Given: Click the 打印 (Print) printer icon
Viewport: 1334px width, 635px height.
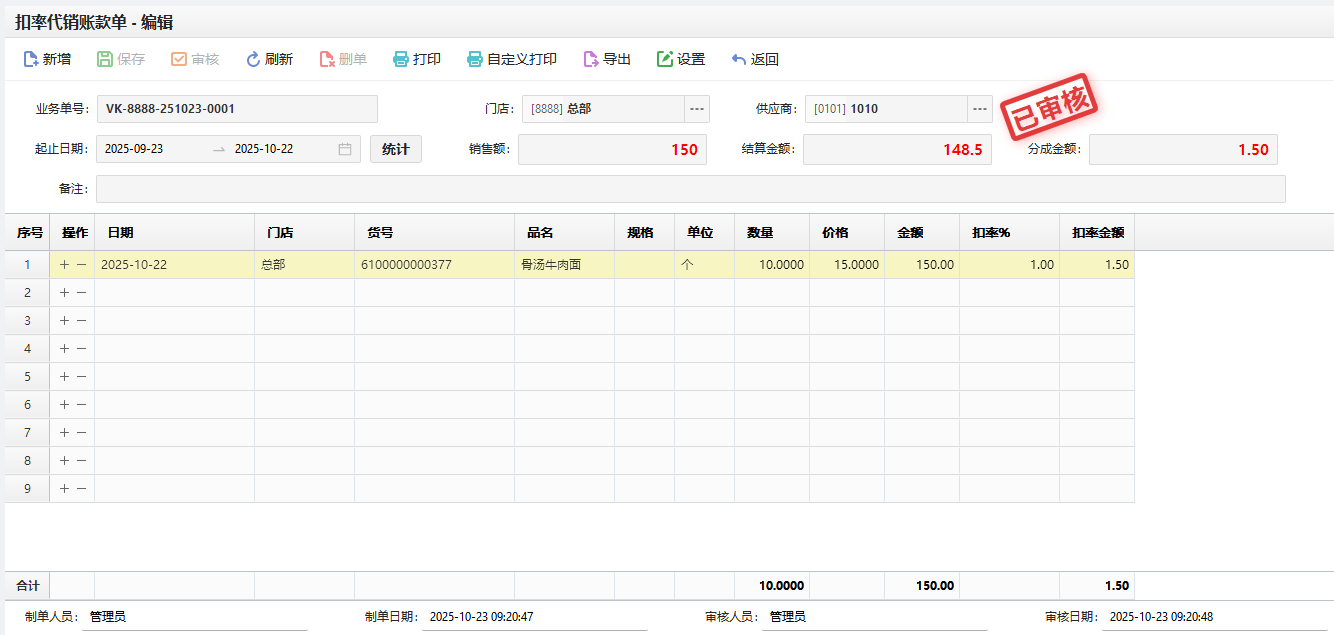Looking at the screenshot, I should click(401, 59).
